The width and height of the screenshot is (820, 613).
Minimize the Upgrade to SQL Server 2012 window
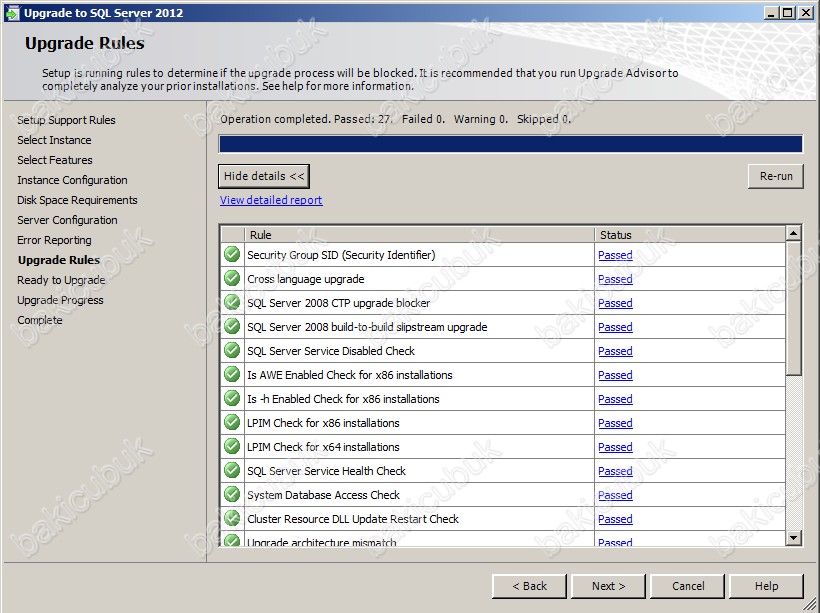tap(771, 13)
